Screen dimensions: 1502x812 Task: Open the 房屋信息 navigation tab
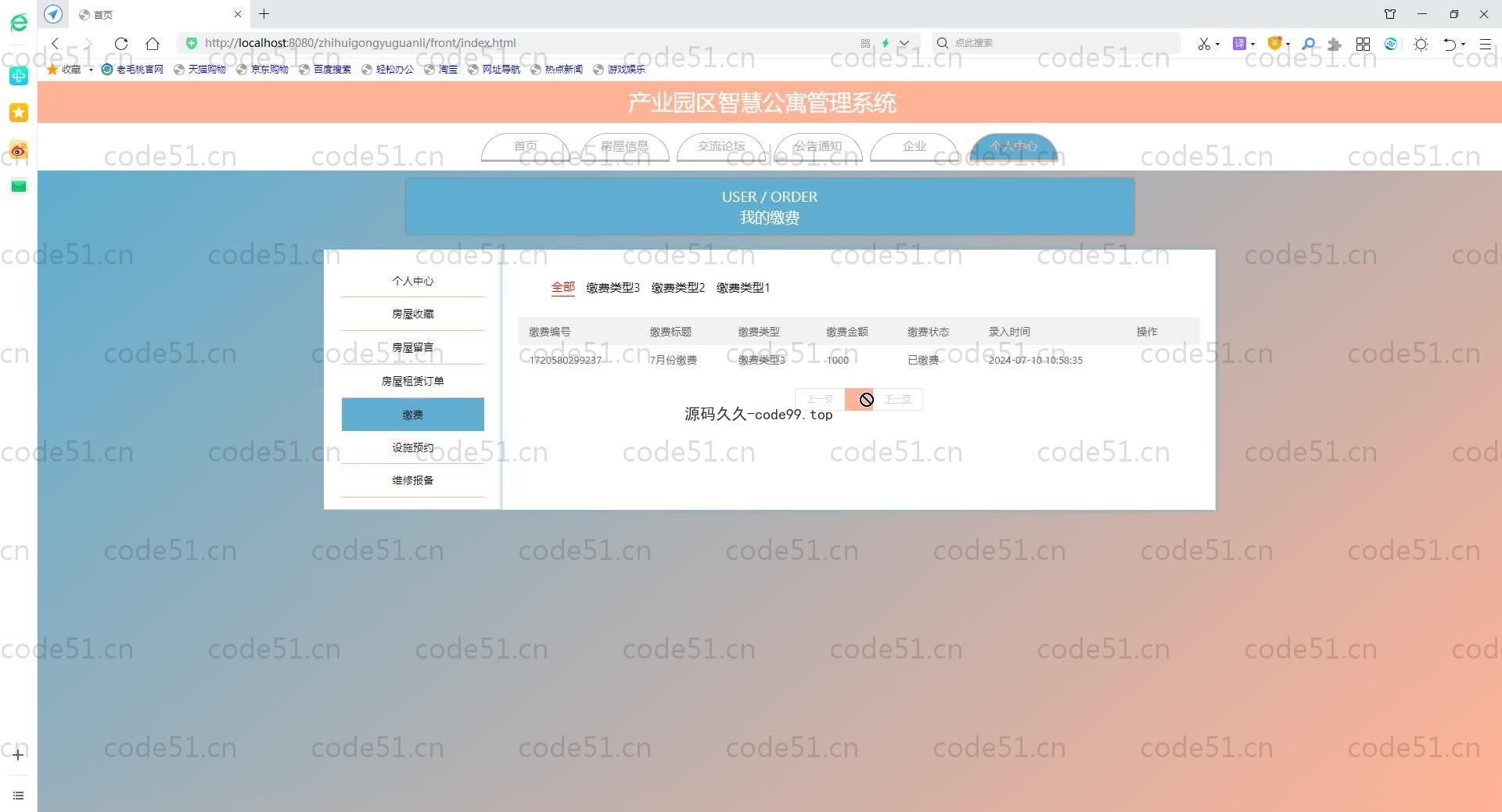click(624, 146)
